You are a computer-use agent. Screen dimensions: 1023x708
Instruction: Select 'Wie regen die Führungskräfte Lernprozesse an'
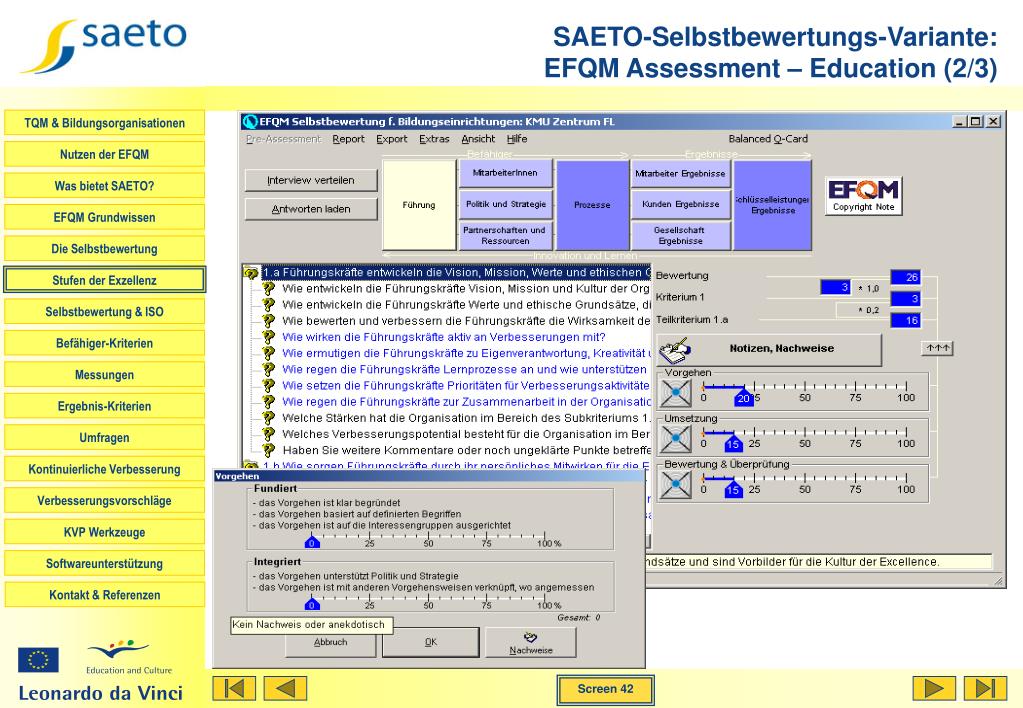pos(464,369)
